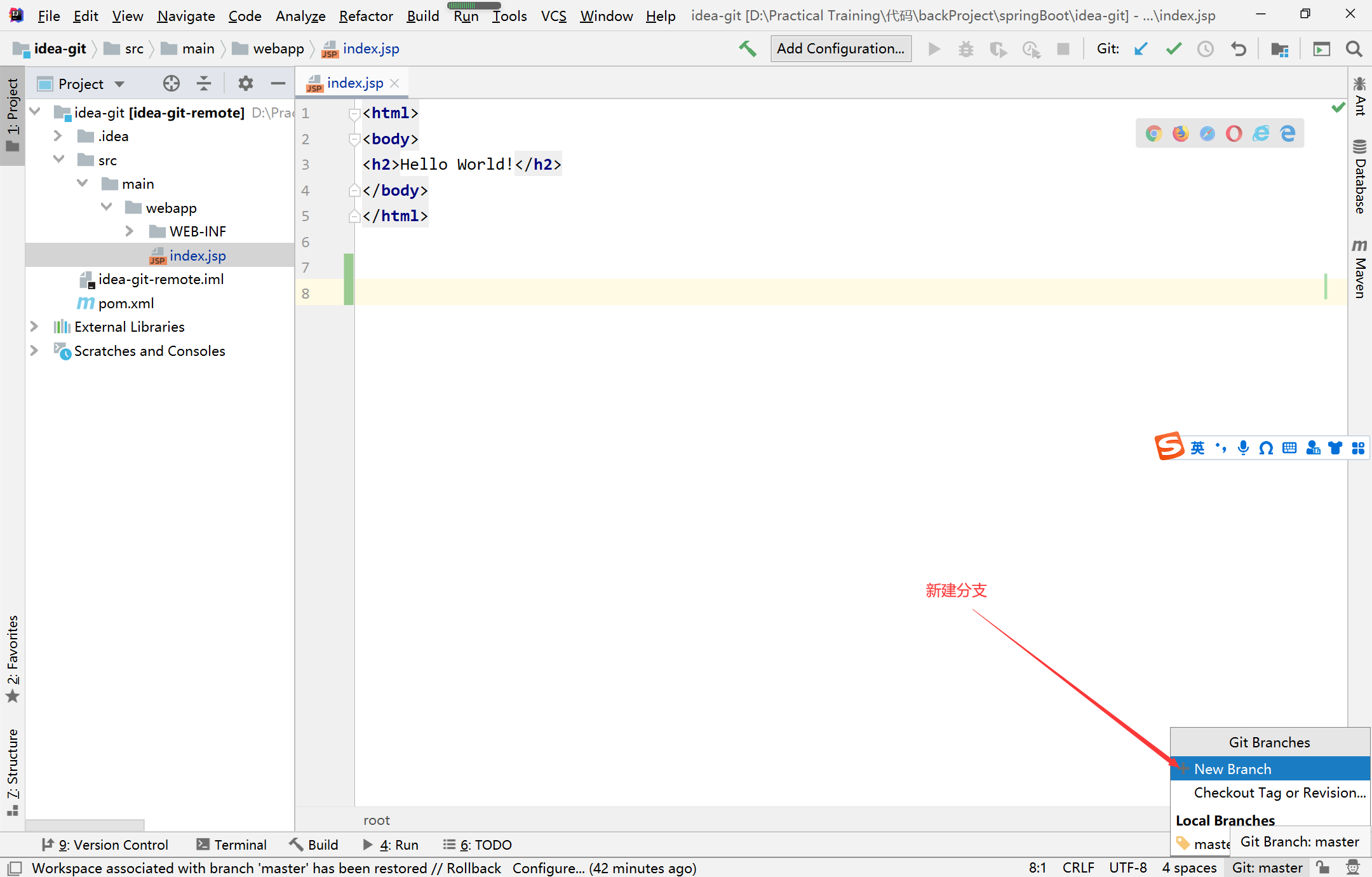1372x877 pixels.
Task: Open Project panel settings gear
Action: [x=245, y=83]
